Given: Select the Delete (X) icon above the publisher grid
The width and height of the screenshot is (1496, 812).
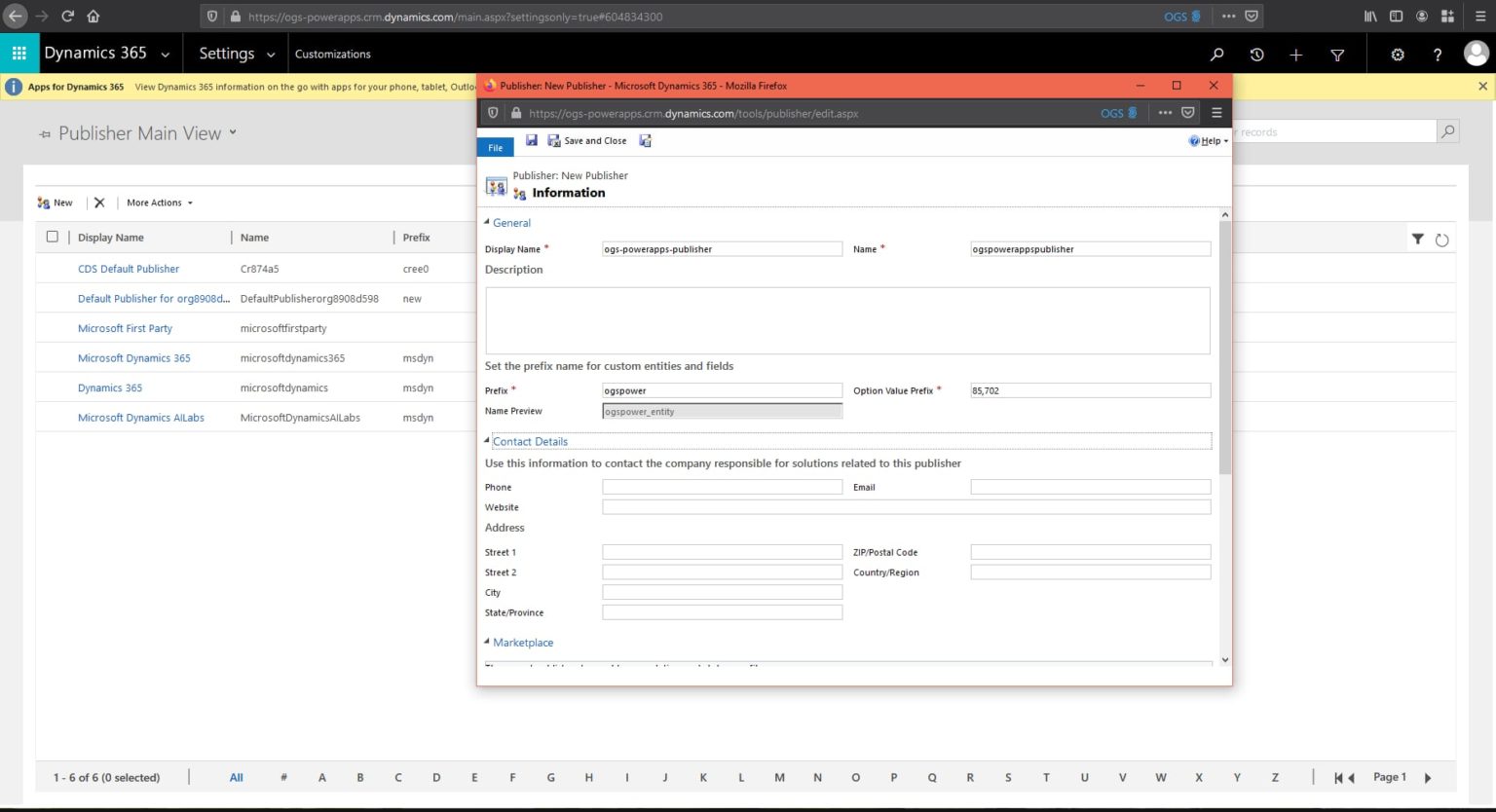Looking at the screenshot, I should tap(98, 203).
